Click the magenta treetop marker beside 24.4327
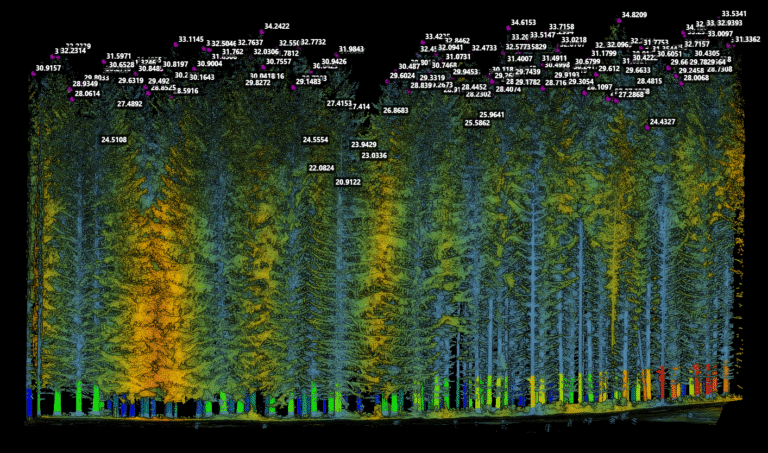Image resolution: width=768 pixels, height=453 pixels. point(647,127)
